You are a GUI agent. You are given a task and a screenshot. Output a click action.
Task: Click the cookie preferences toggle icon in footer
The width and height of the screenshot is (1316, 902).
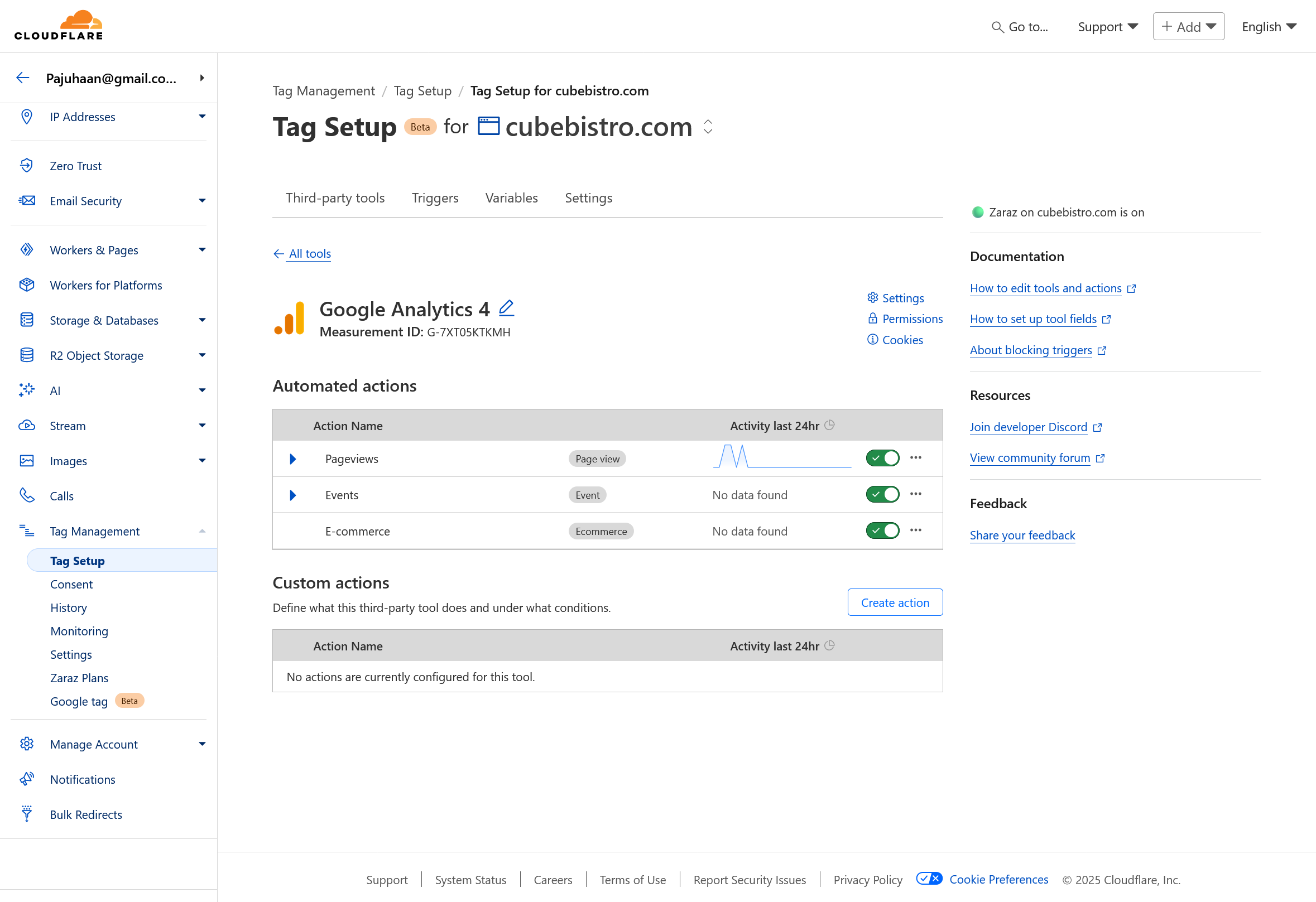[929, 878]
